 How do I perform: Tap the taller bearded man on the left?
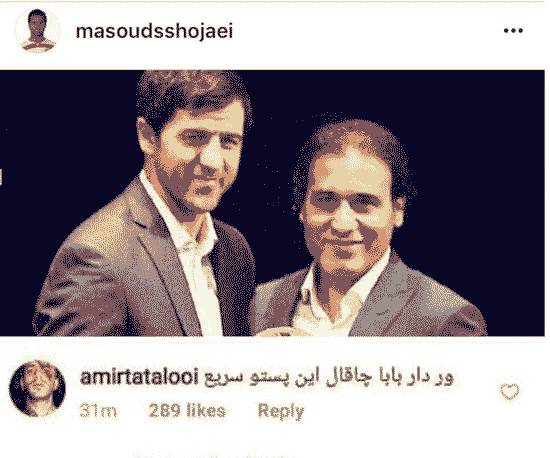click(158, 203)
